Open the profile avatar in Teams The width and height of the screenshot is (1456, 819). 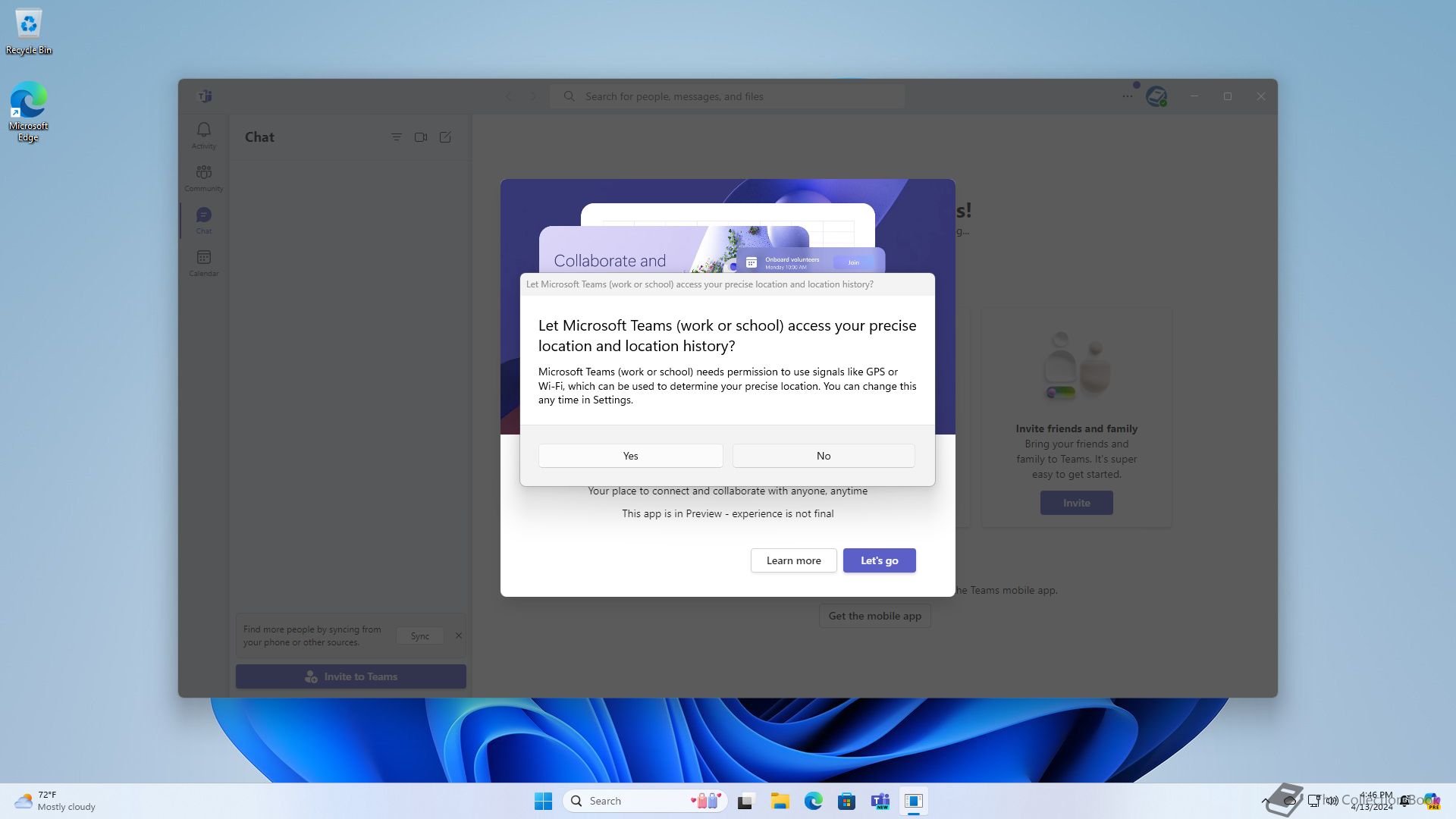tap(1156, 96)
